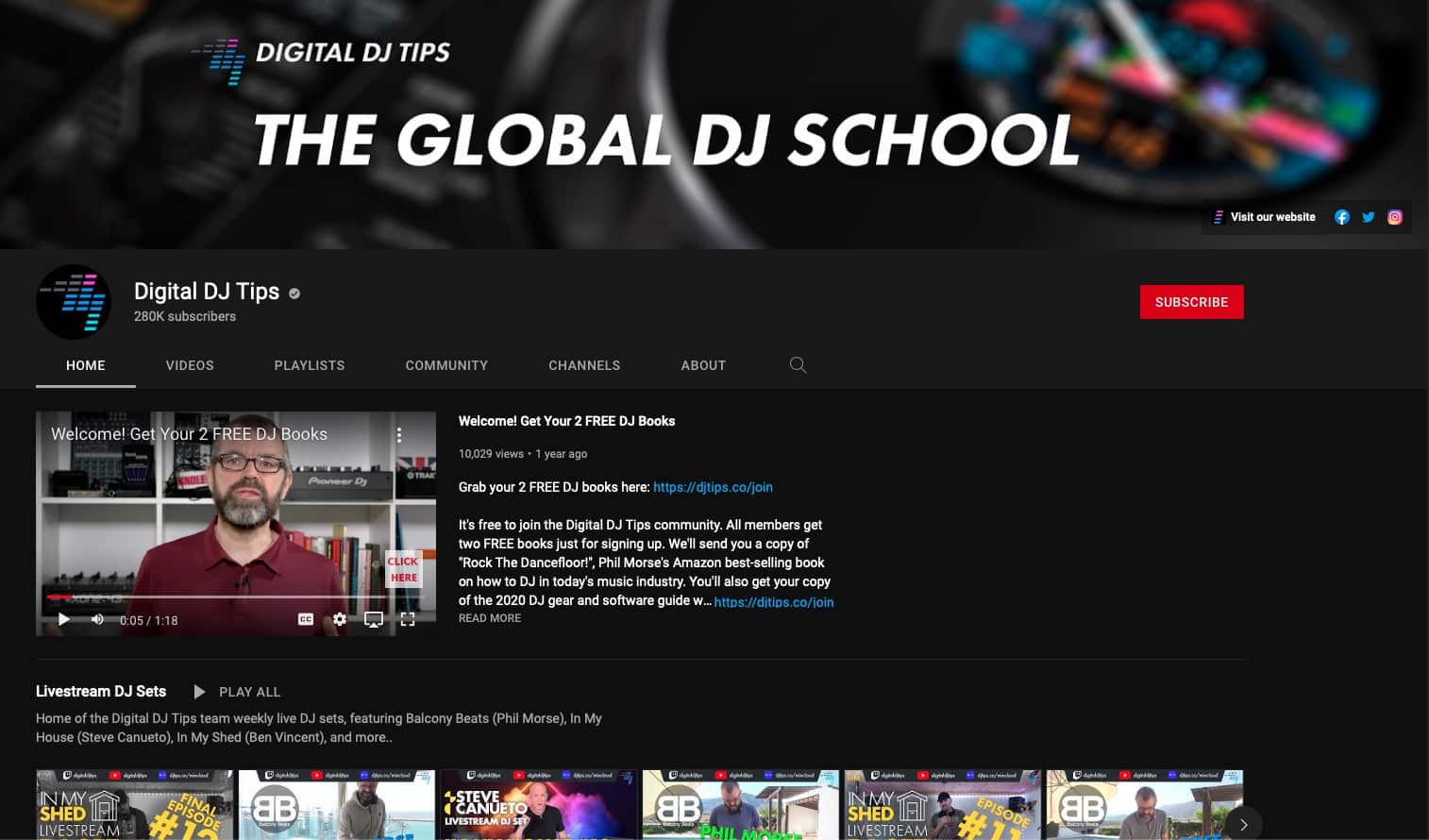Enter fullscreen on the welcome video
The width and height of the screenshot is (1429, 840).
[408, 619]
